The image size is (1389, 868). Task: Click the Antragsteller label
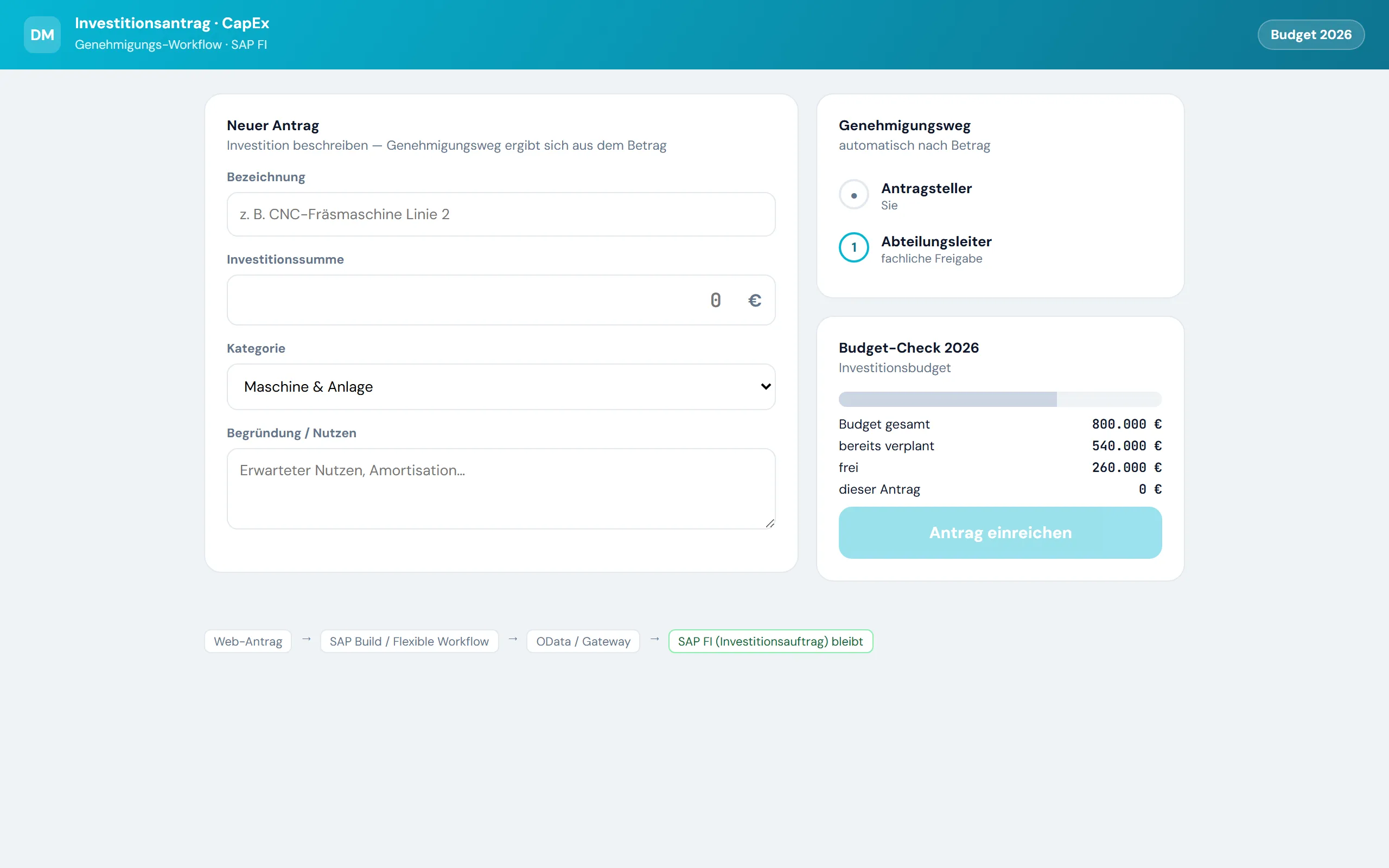click(926, 188)
